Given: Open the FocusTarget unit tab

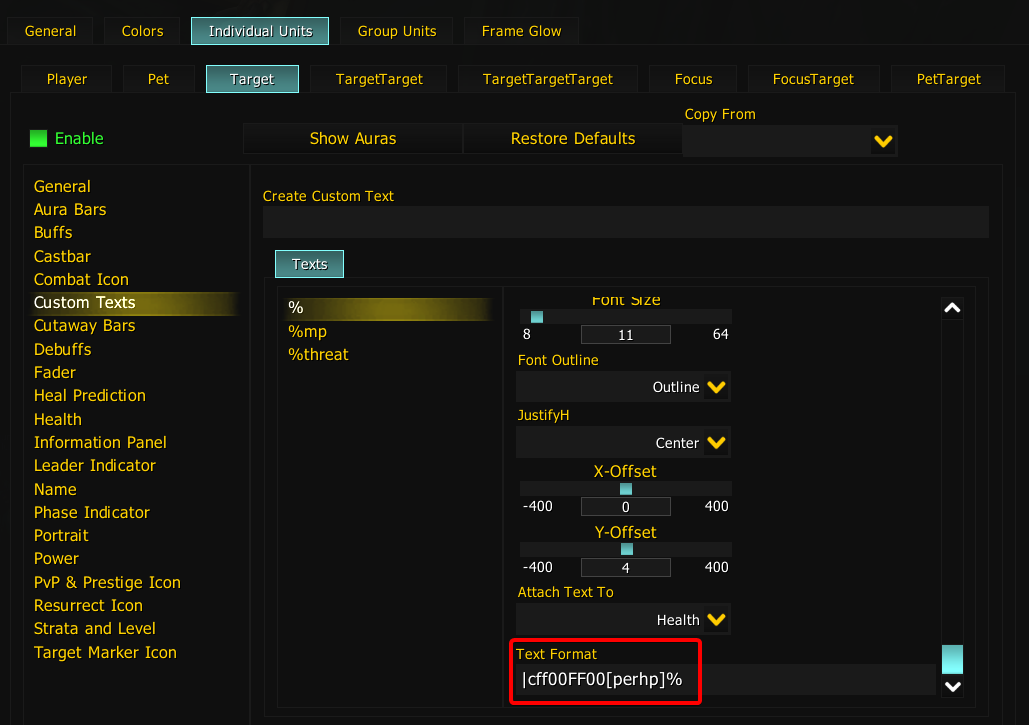Looking at the screenshot, I should tap(813, 78).
